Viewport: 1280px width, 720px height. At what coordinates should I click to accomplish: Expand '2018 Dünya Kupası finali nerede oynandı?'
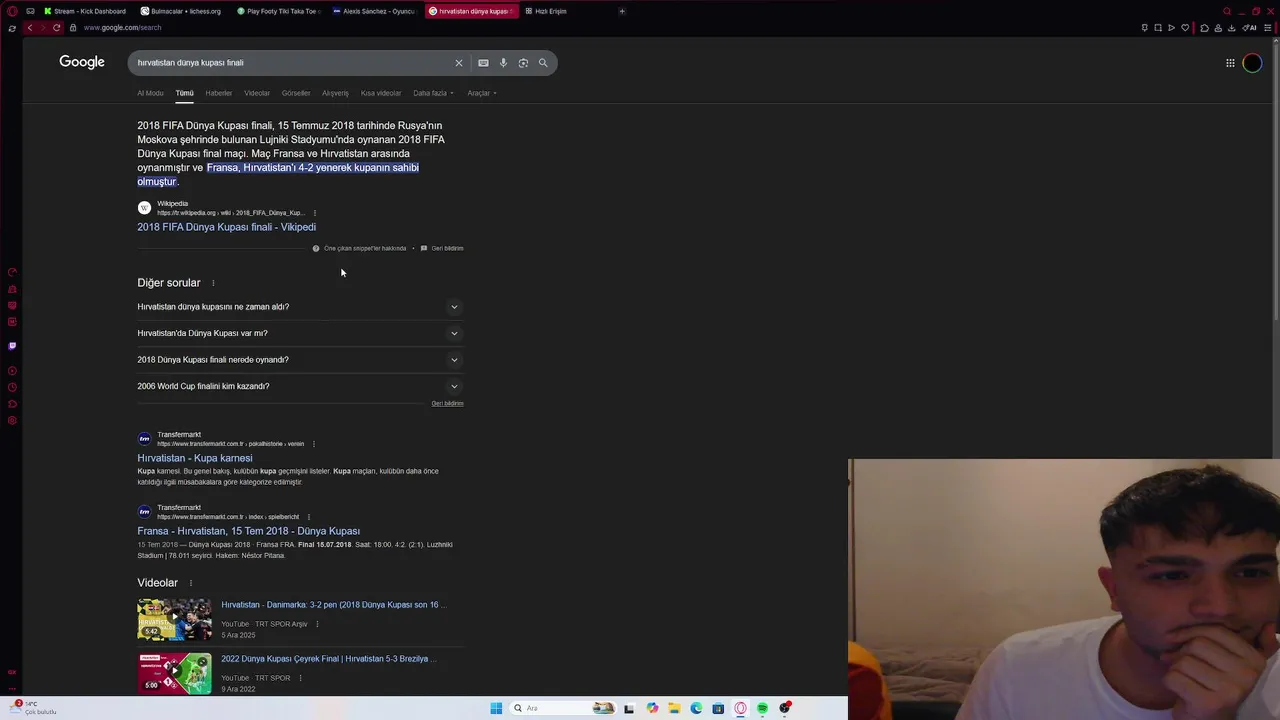tap(300, 360)
